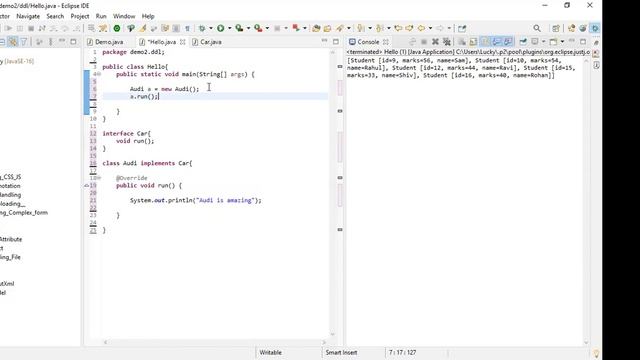This screenshot has height=360, width=640.
Task: Toggle Show Console on Standard Out
Action: tap(496, 42)
